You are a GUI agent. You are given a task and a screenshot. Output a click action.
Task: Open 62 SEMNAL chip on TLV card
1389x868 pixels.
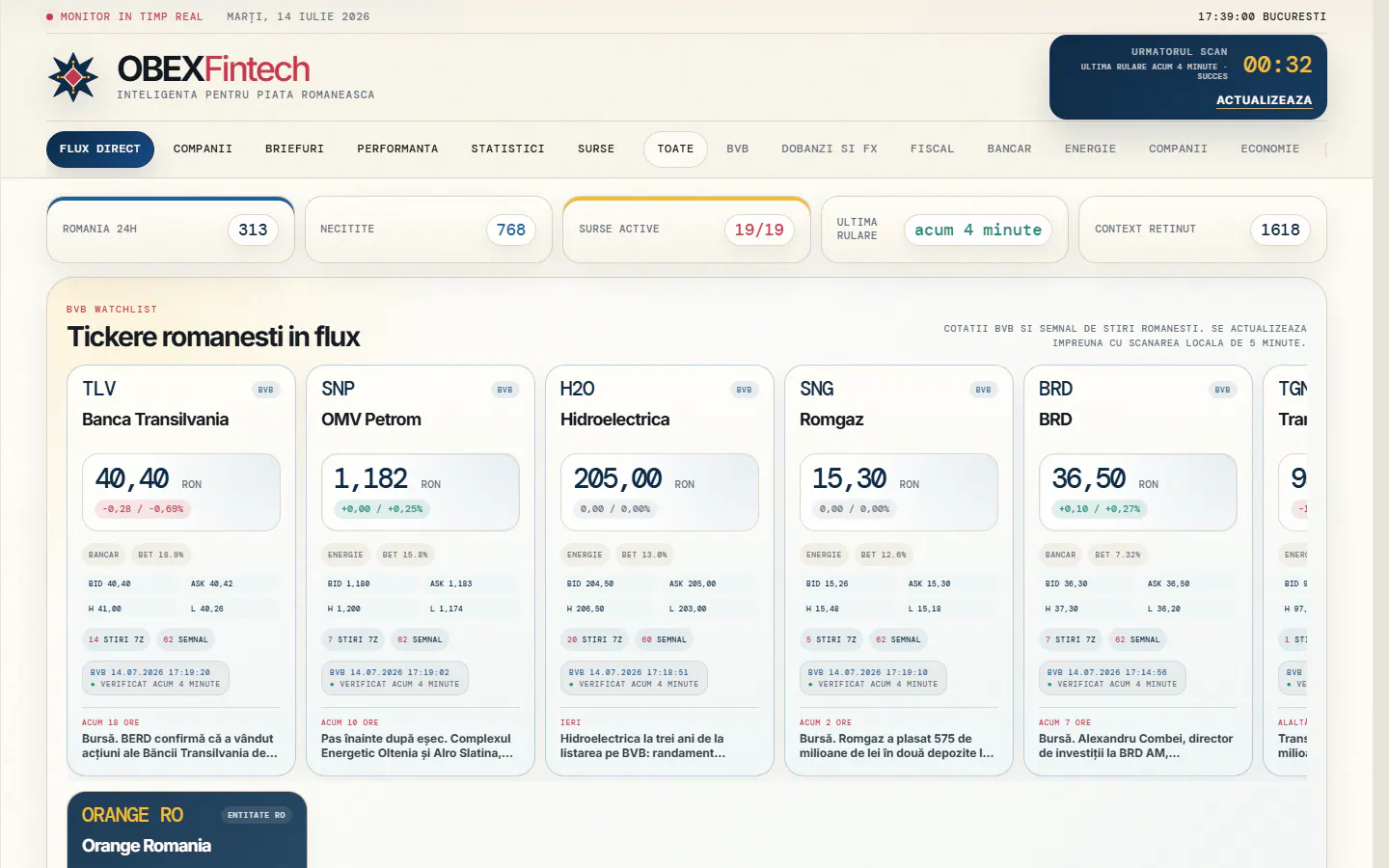point(185,639)
